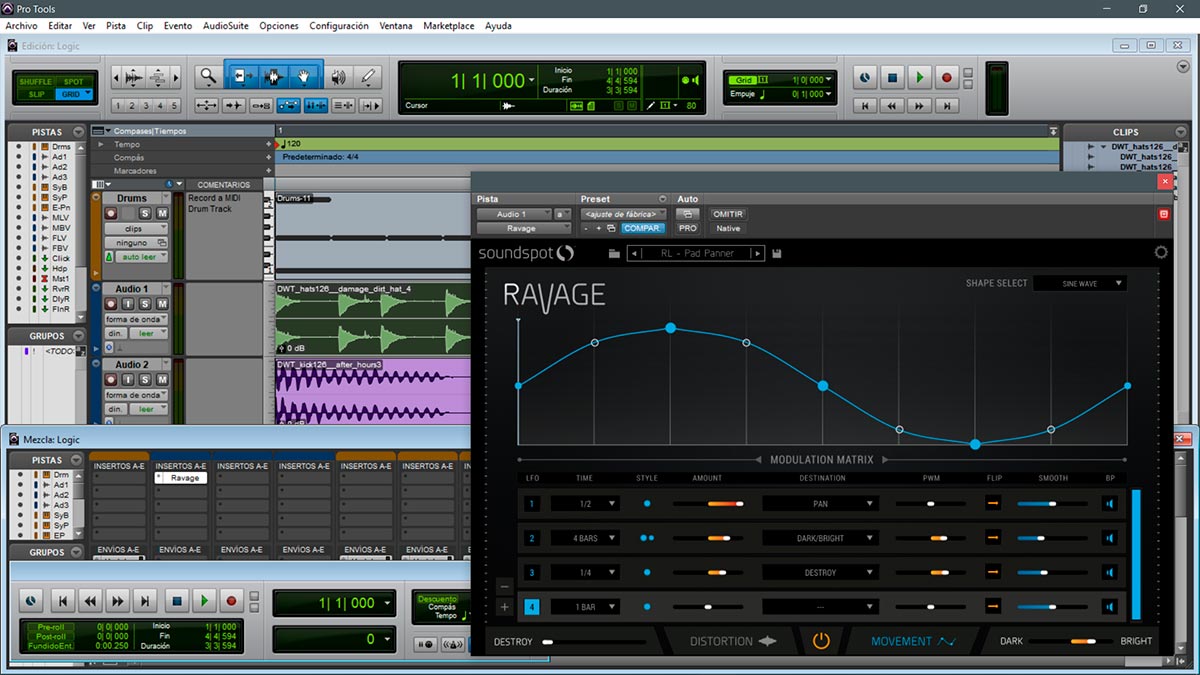Select LFO number 4 button

532,607
